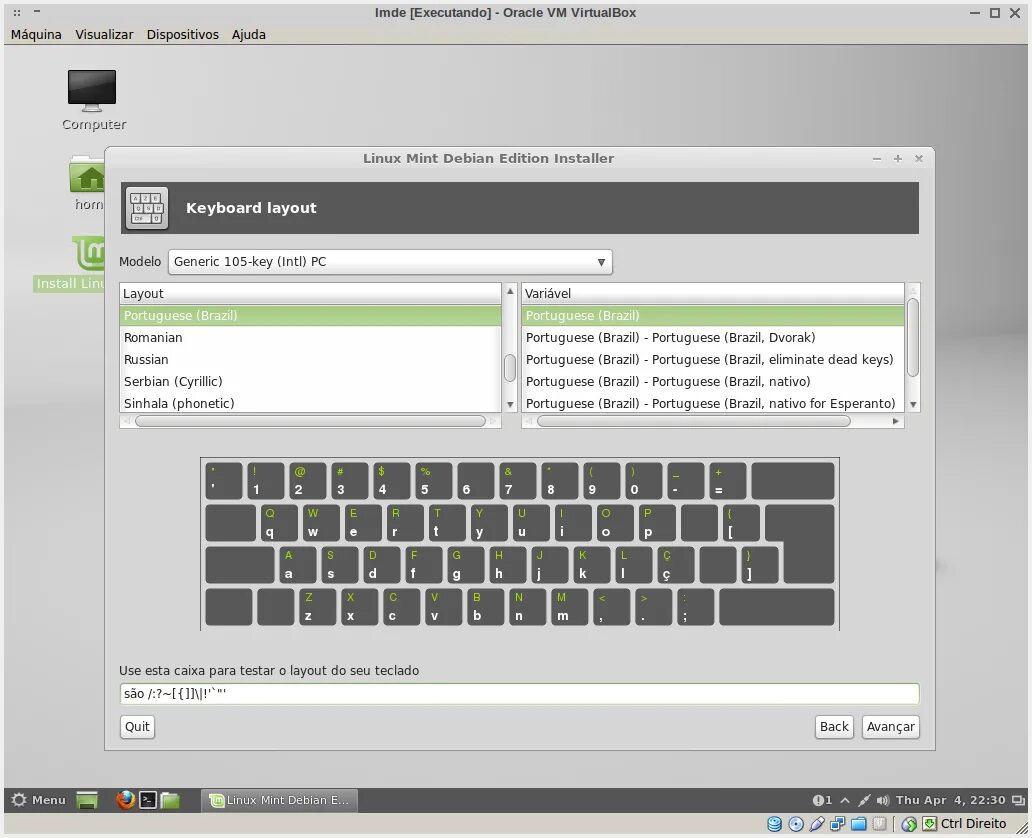1032x838 pixels.
Task: Click the Layout list horizontal scrollbar
Action: coord(310,421)
